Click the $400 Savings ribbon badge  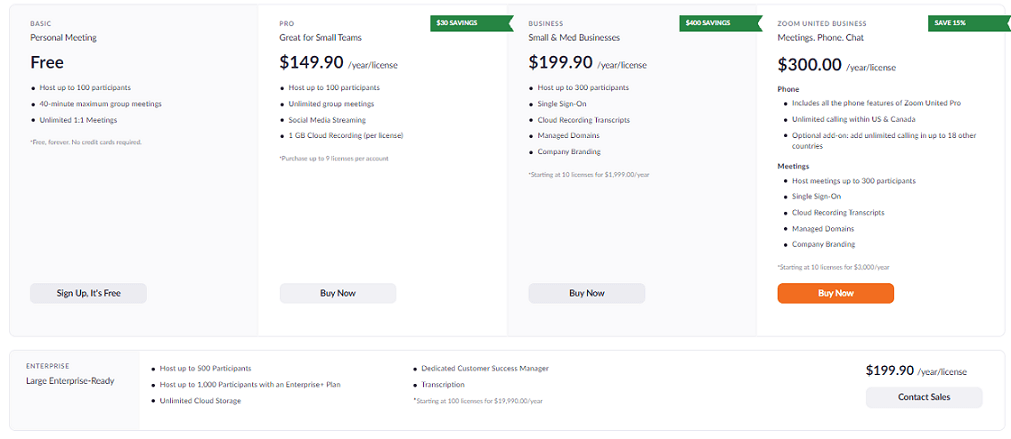point(720,23)
